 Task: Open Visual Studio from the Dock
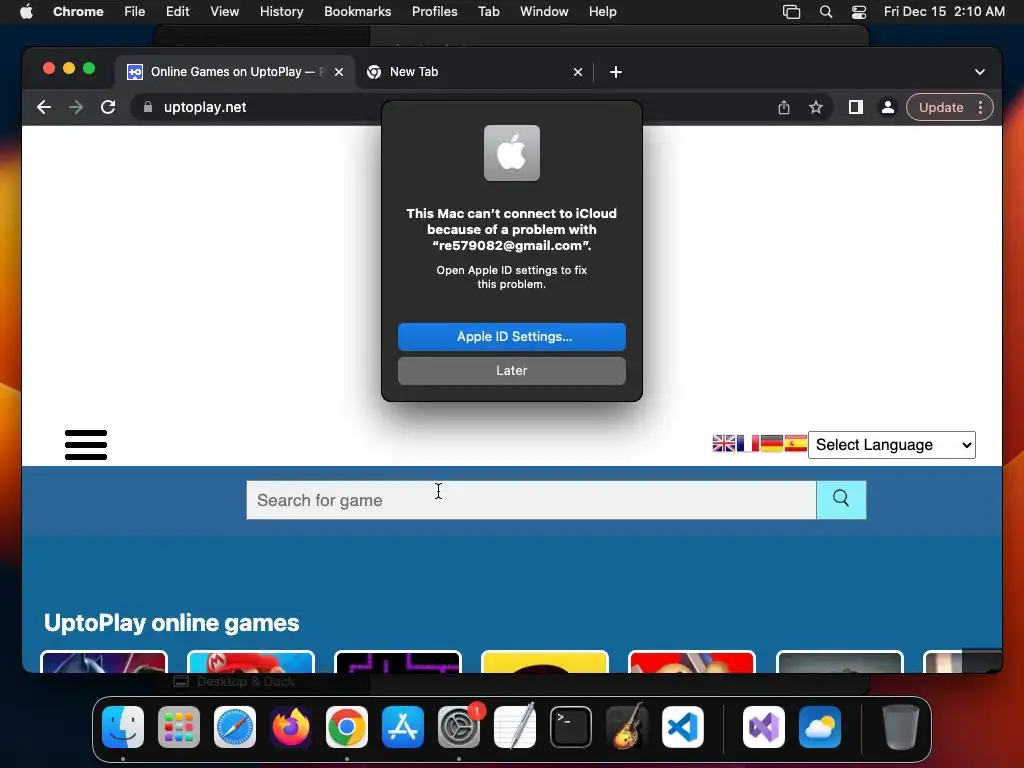coord(763,727)
